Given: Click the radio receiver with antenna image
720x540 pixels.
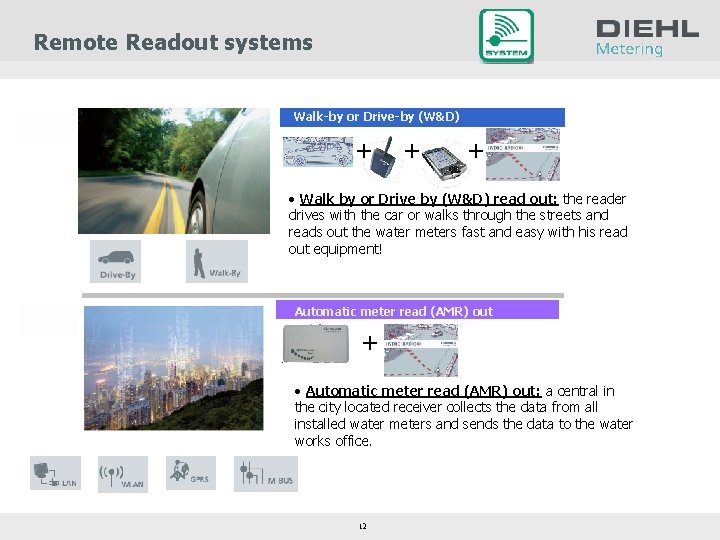Looking at the screenshot, I should [x=384, y=158].
